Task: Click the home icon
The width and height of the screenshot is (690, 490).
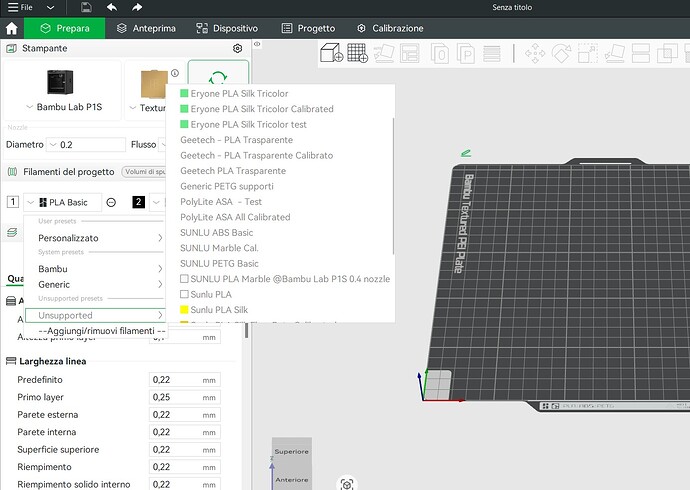Action: [11, 29]
